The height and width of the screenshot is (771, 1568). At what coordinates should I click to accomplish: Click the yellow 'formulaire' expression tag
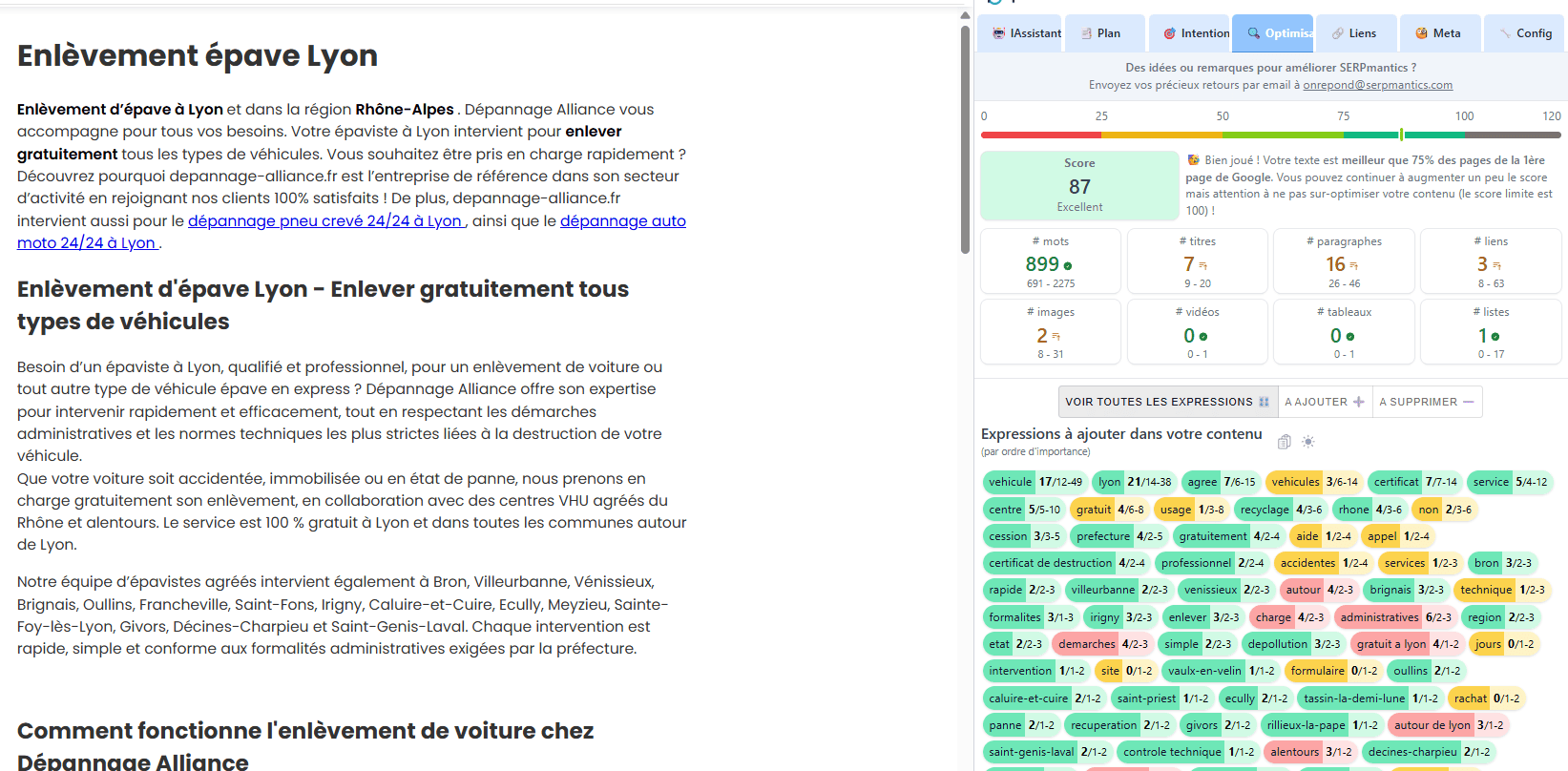[x=1333, y=671]
